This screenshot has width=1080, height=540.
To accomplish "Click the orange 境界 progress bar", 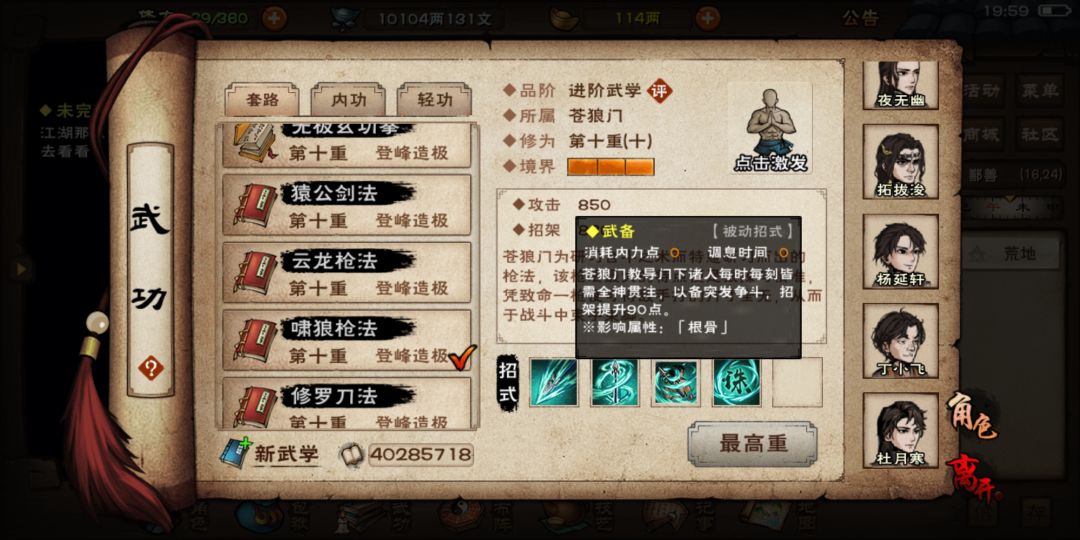I will 610,167.
